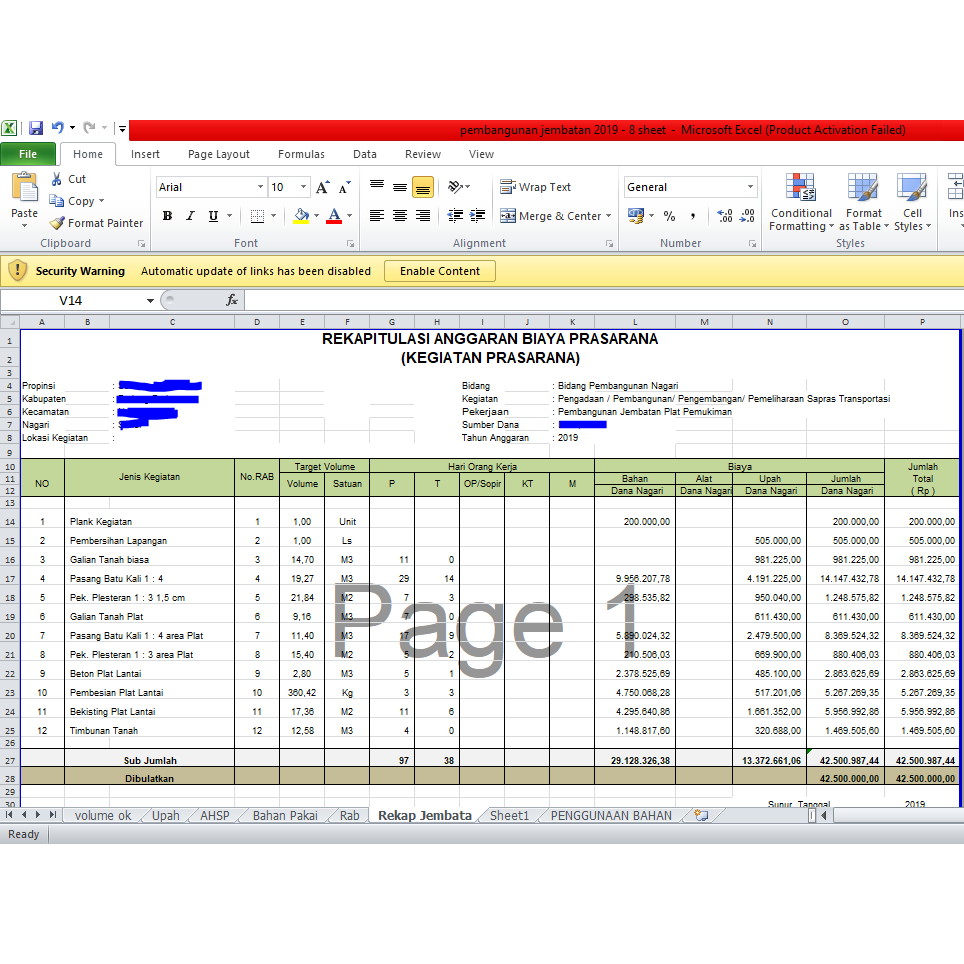Click the Insert Worksheet tab icon
Viewport: 964px width, 964px height.
(700, 815)
